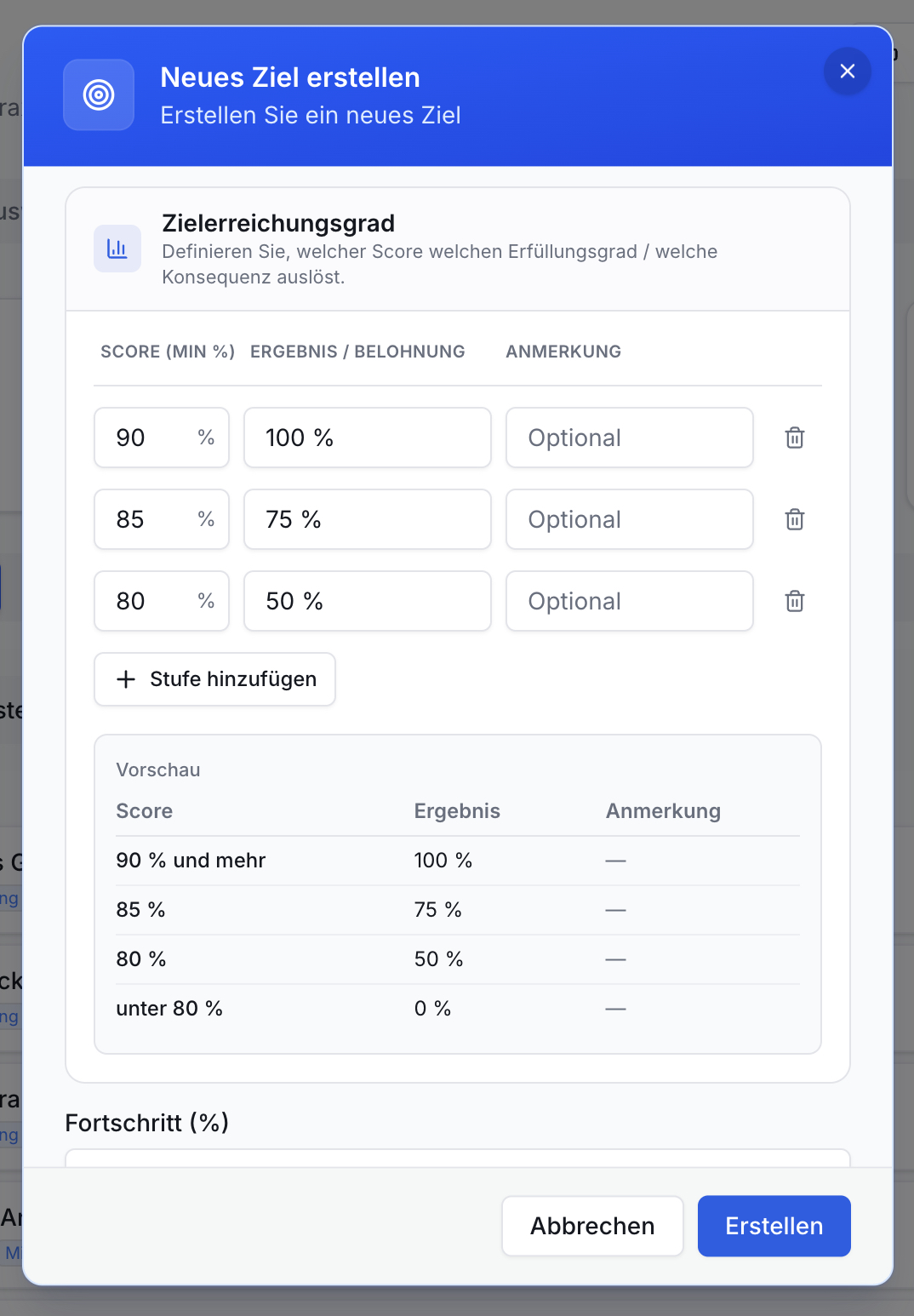Click the preview result '100 %'
This screenshot has height=1316, width=914.
443,861
